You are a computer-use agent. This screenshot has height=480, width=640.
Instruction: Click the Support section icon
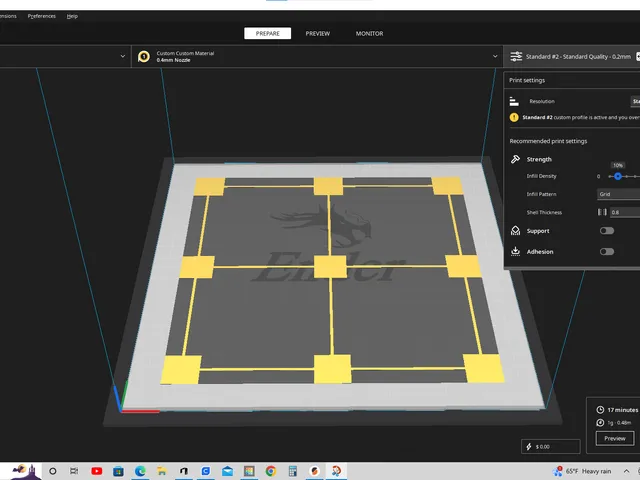click(x=515, y=231)
